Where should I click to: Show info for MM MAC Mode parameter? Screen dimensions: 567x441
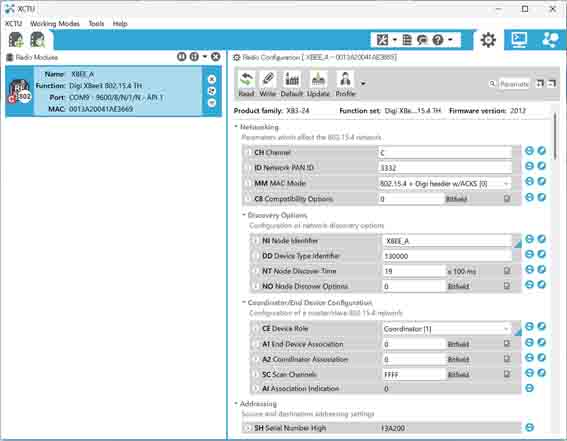point(248,183)
